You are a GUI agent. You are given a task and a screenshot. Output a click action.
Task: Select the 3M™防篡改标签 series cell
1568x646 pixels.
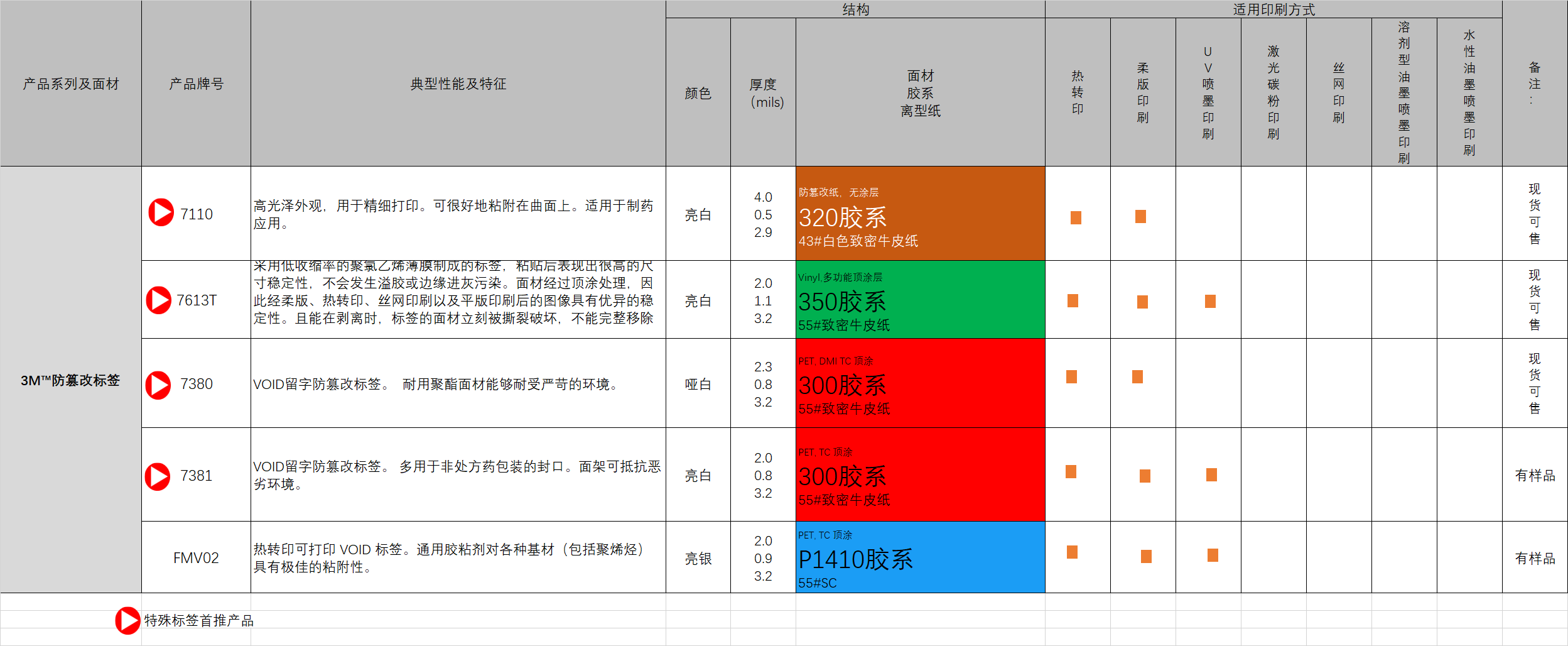click(x=71, y=380)
